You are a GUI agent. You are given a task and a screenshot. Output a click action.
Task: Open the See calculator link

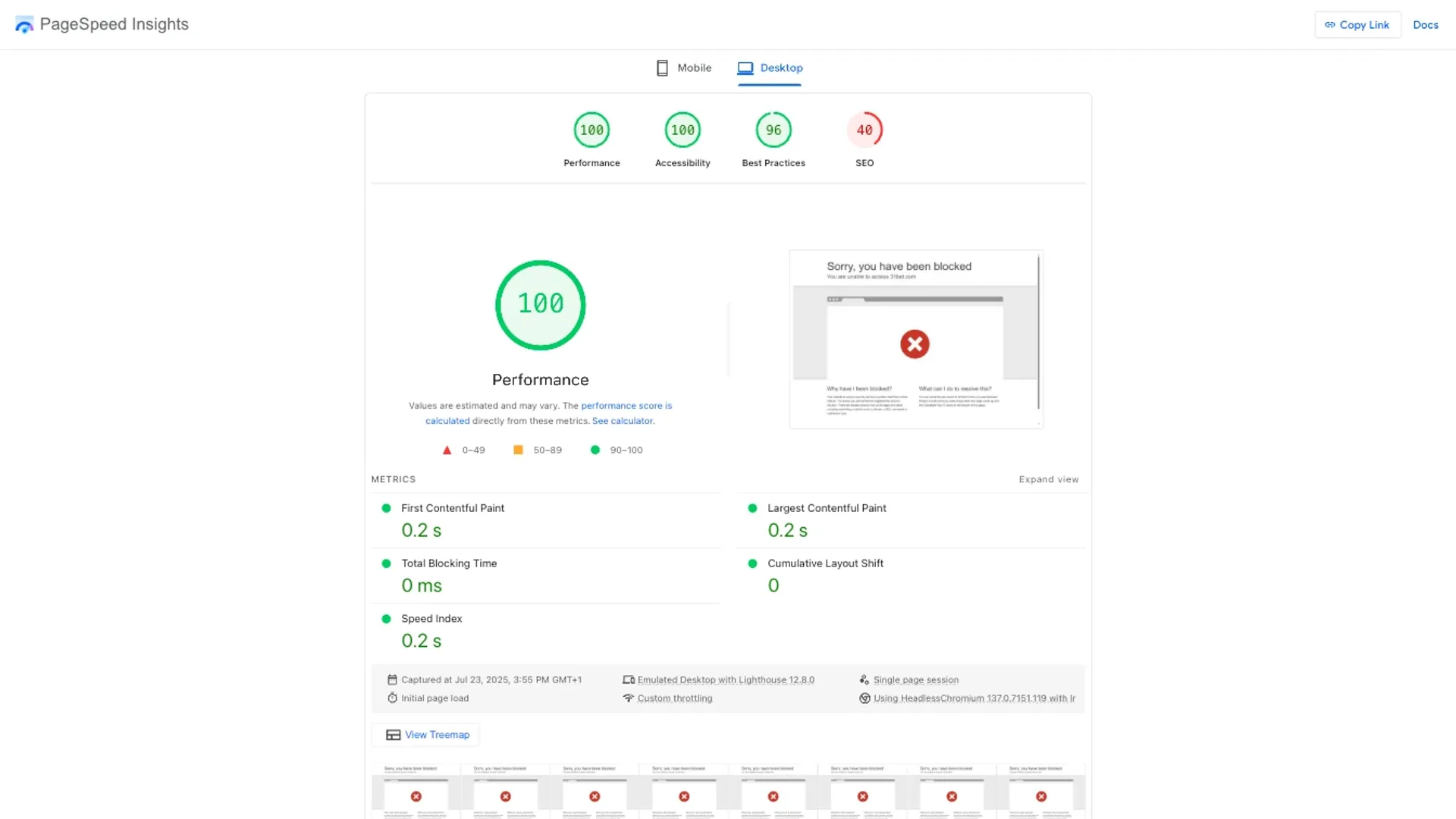coord(622,421)
